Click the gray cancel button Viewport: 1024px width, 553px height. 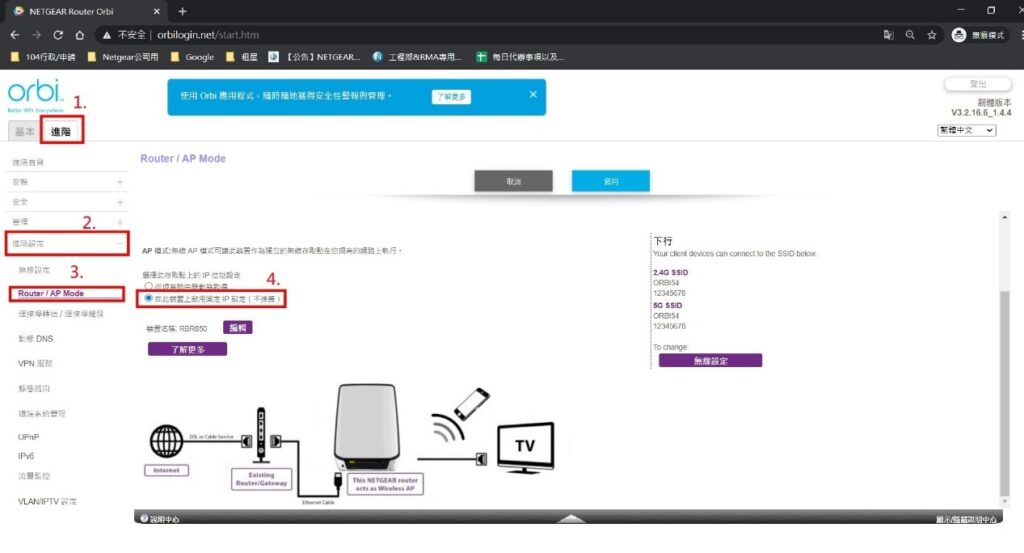pos(513,182)
